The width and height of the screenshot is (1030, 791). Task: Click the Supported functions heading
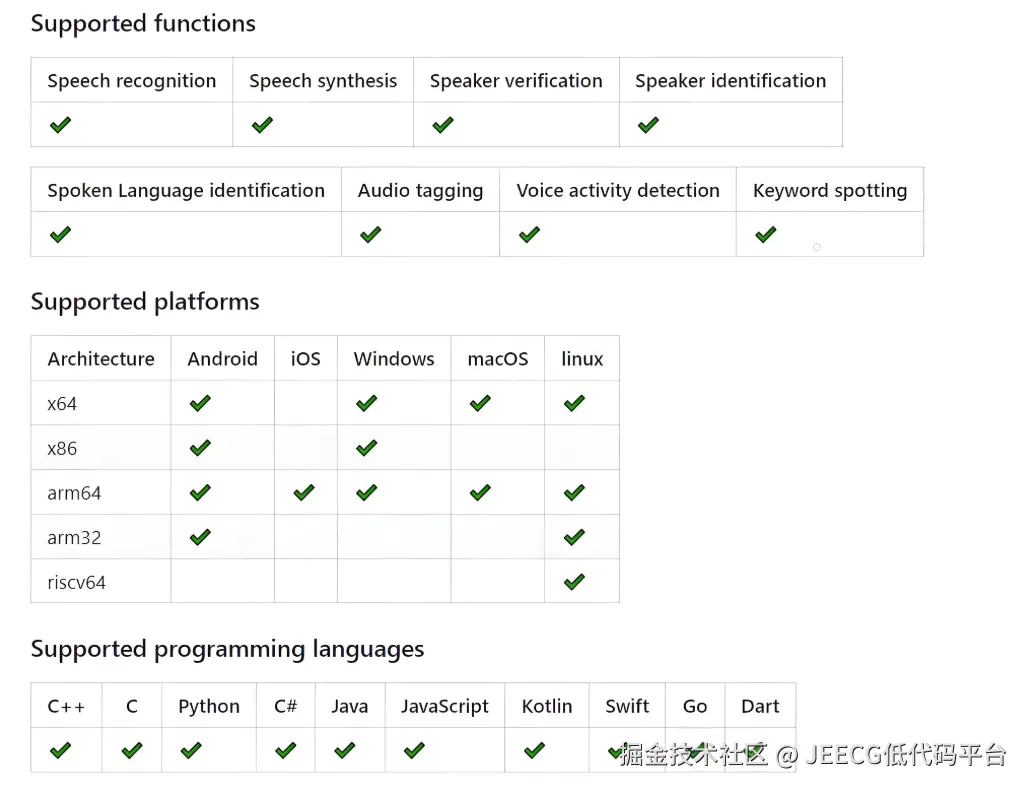tap(143, 24)
